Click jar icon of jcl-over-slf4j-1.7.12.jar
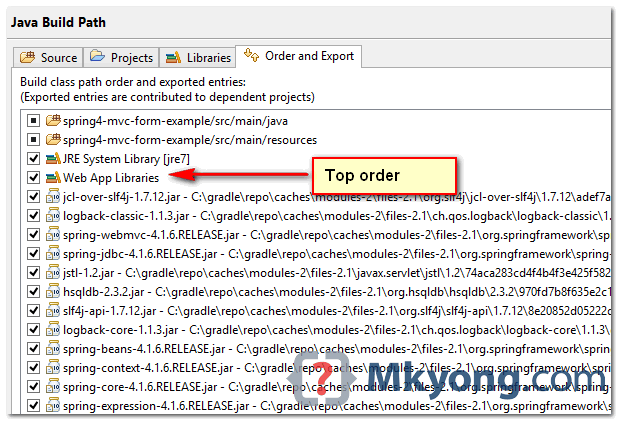 [53, 196]
